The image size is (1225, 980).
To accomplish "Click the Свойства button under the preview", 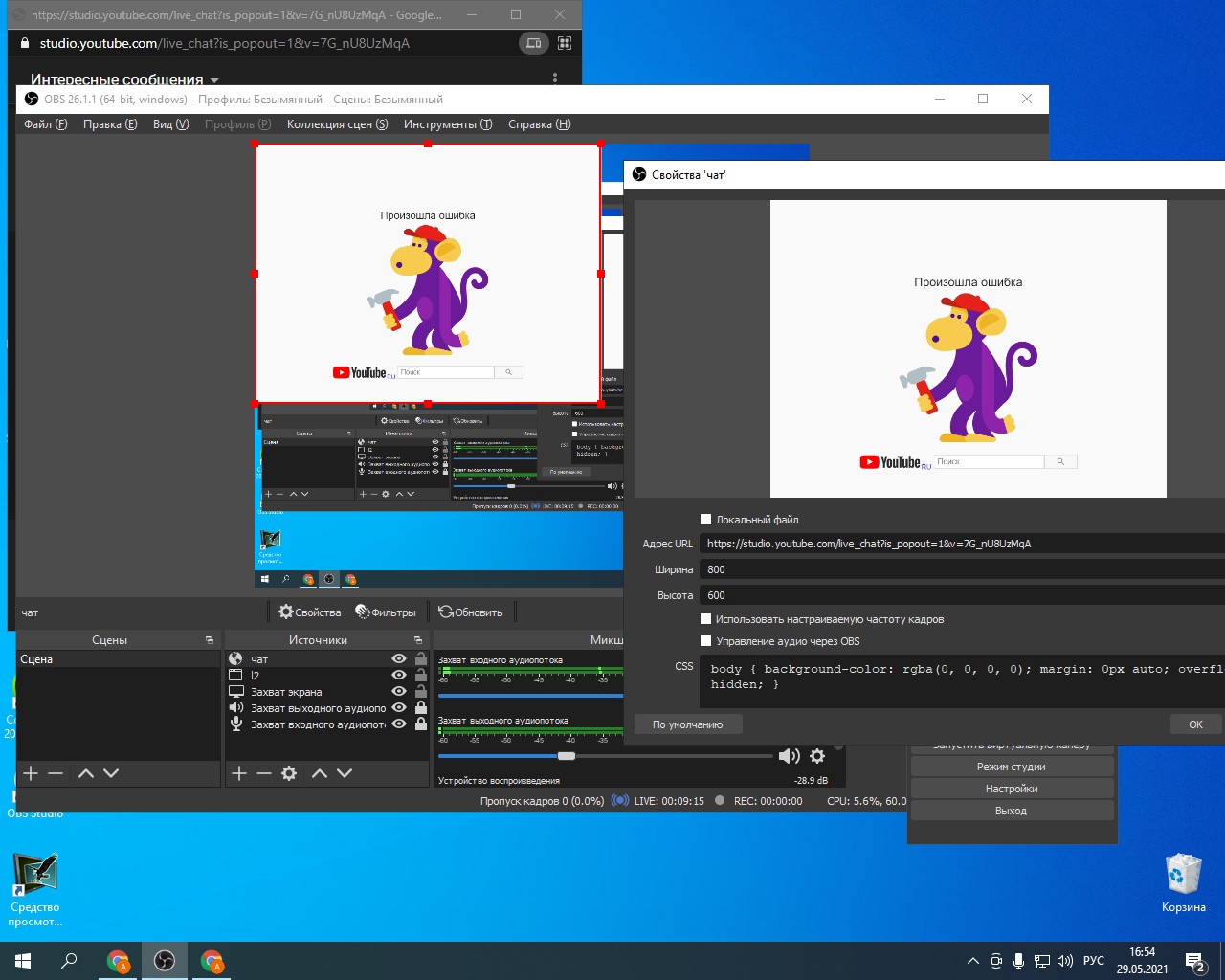I will pos(309,612).
